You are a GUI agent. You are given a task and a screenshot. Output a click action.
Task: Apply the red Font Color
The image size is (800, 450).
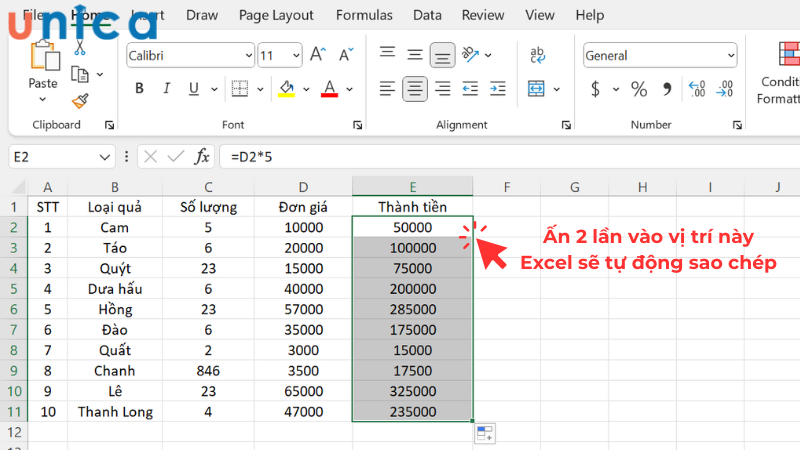click(330, 89)
